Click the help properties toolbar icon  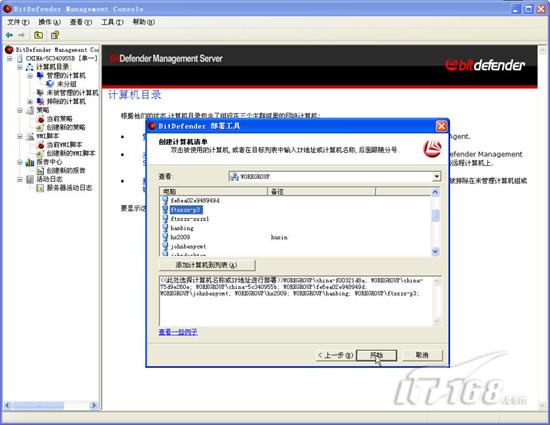(55, 35)
